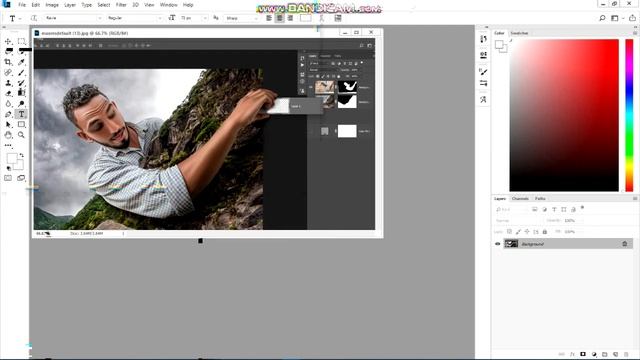This screenshot has height=360, width=640.
Task: Hide the Background layer visibility eye
Action: pyautogui.click(x=498, y=244)
